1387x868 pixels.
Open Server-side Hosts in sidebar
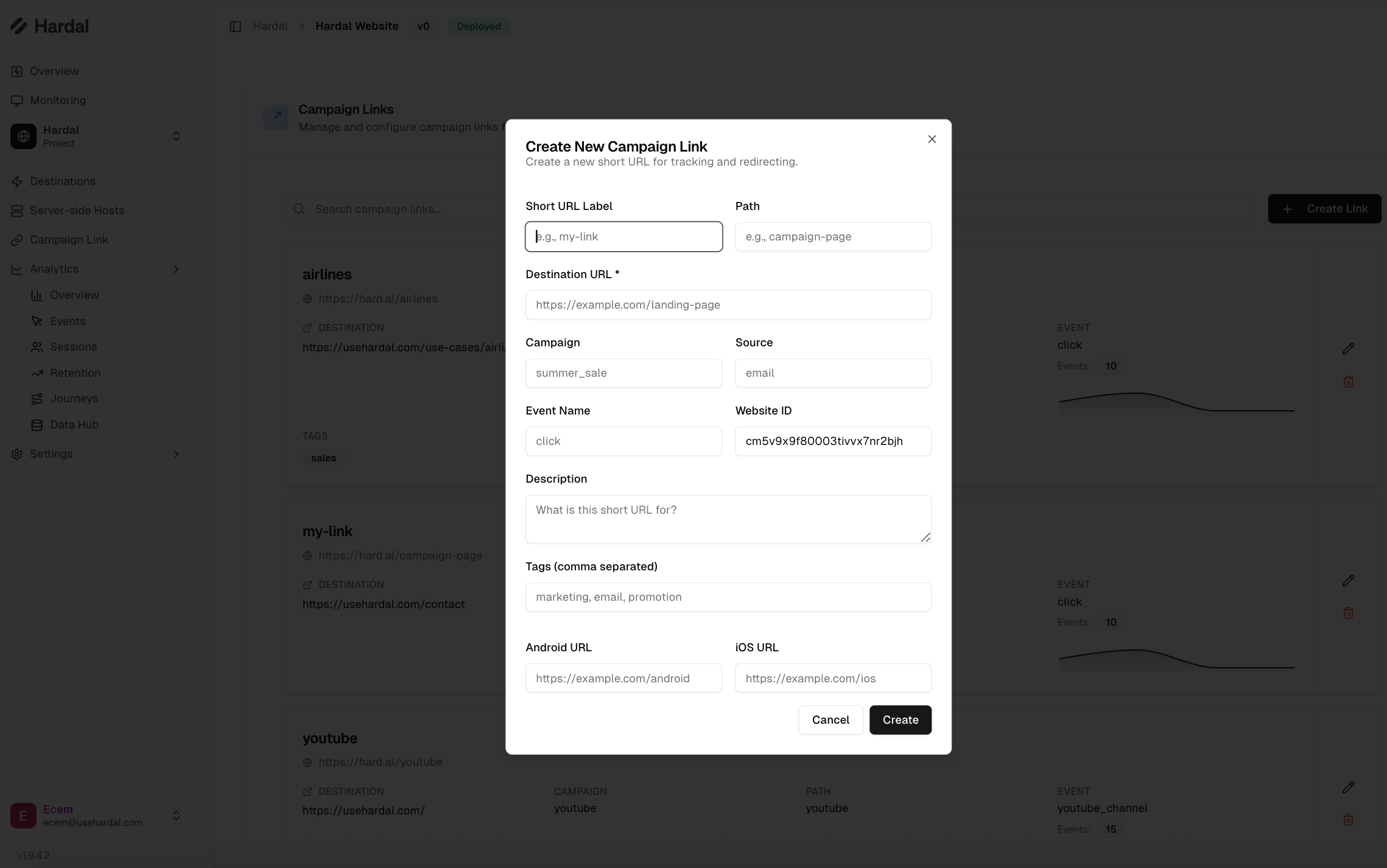point(77,211)
